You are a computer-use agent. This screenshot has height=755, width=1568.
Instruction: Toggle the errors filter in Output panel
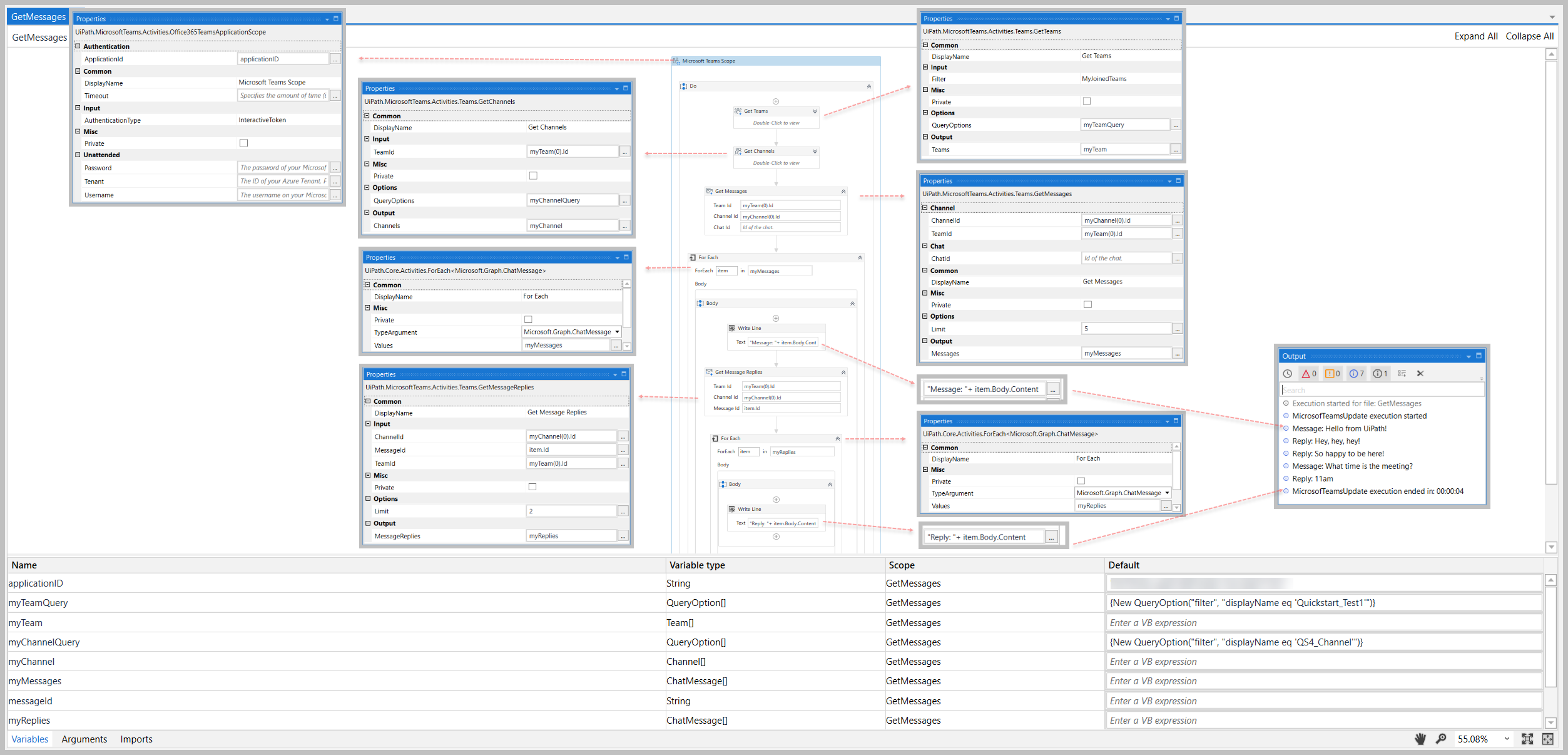tap(1309, 374)
